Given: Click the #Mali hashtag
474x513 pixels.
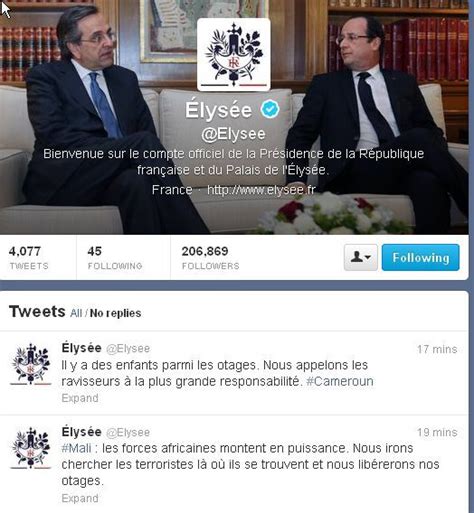Looking at the screenshot, I should click(x=76, y=448).
